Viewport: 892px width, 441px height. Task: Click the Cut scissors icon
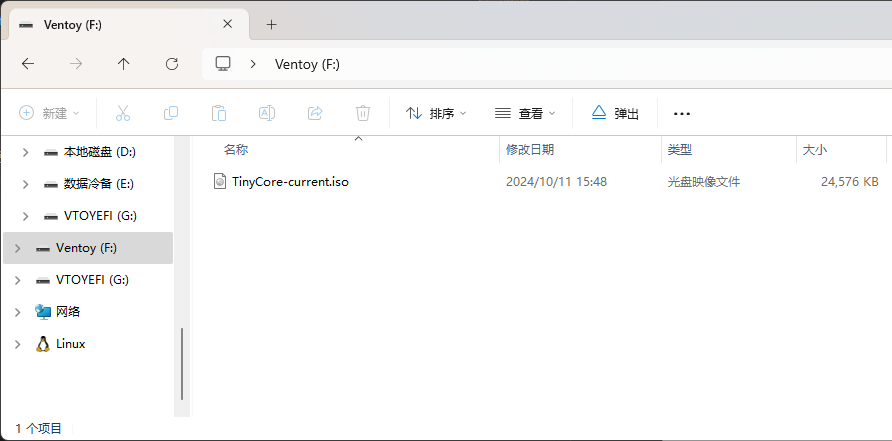click(x=123, y=113)
